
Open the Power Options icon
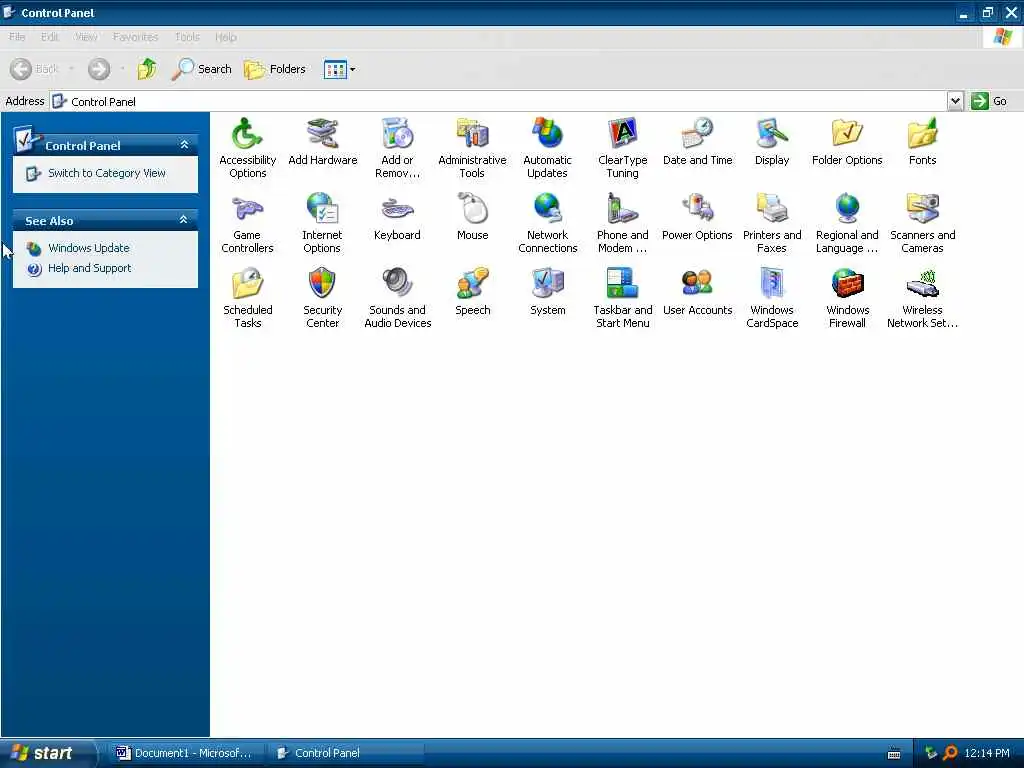pos(697,208)
